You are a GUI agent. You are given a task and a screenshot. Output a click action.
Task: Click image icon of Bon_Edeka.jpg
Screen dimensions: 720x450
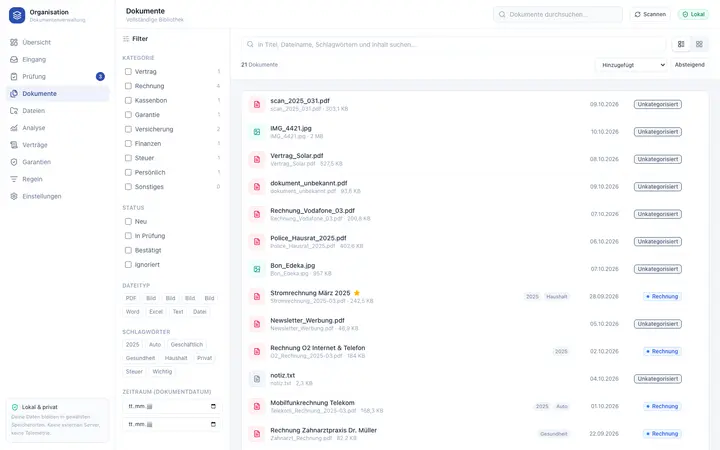click(x=257, y=269)
